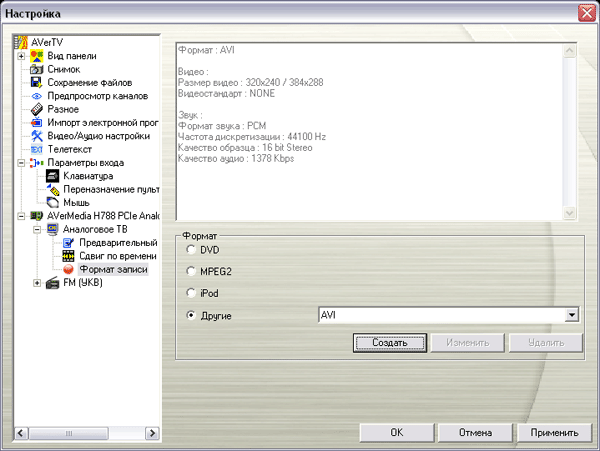Select the iPod format radio button

(x=191, y=293)
